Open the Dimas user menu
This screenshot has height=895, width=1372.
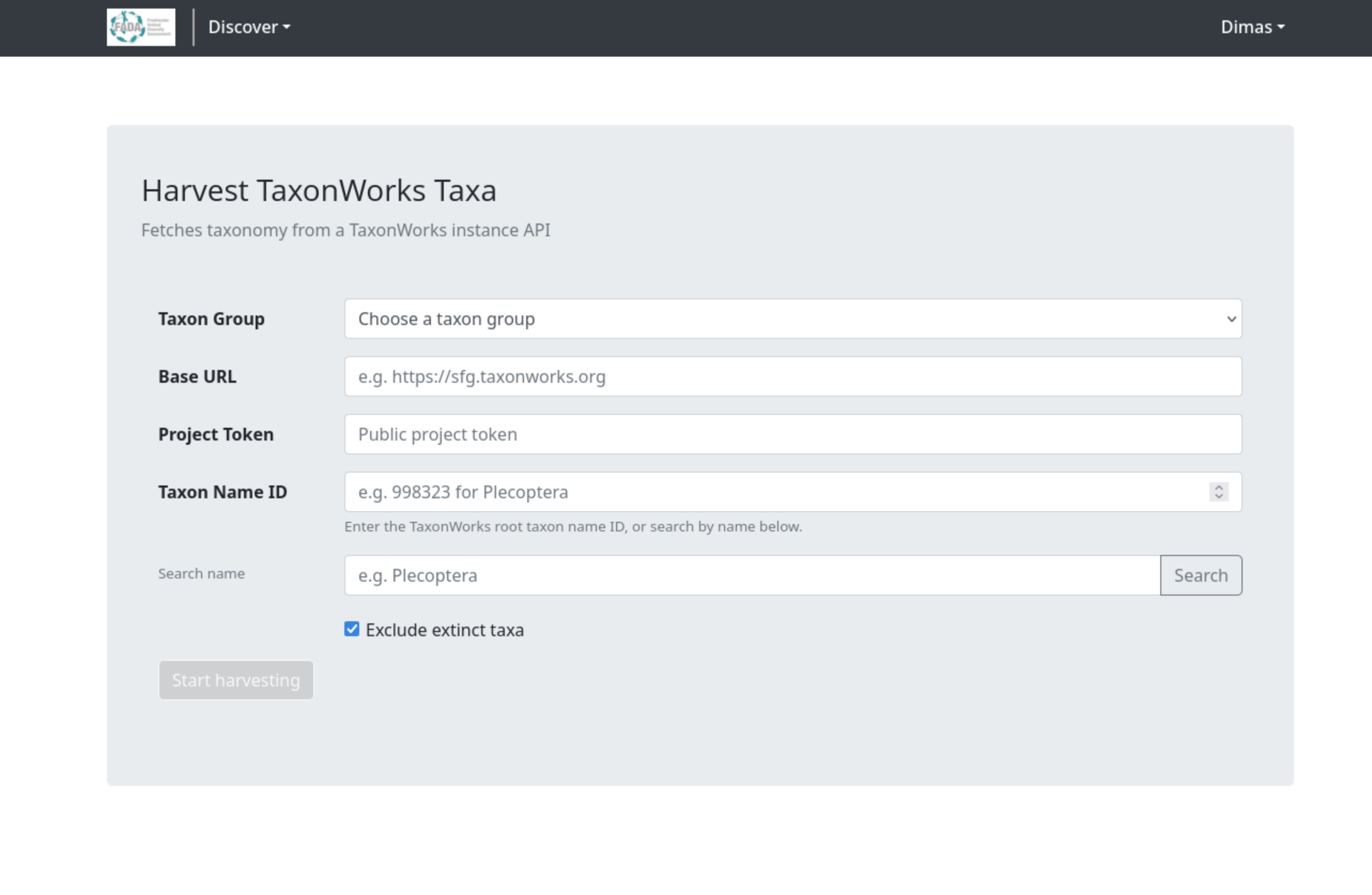pos(1252,27)
